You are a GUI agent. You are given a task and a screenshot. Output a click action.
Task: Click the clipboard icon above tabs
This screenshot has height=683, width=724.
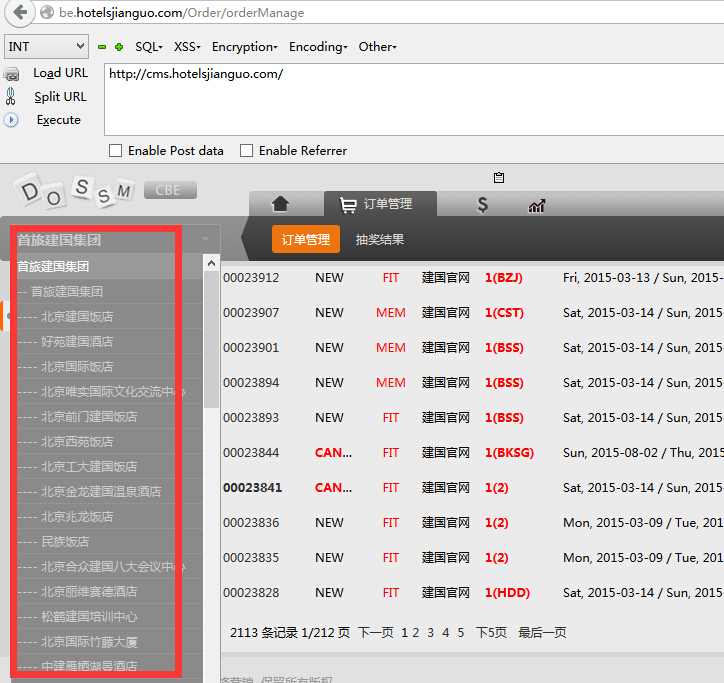coord(499,177)
